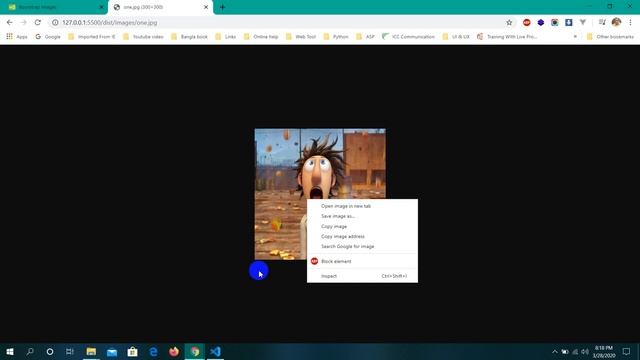Open the Web Tool bookmark folder
The image size is (640, 360).
tap(301, 36)
